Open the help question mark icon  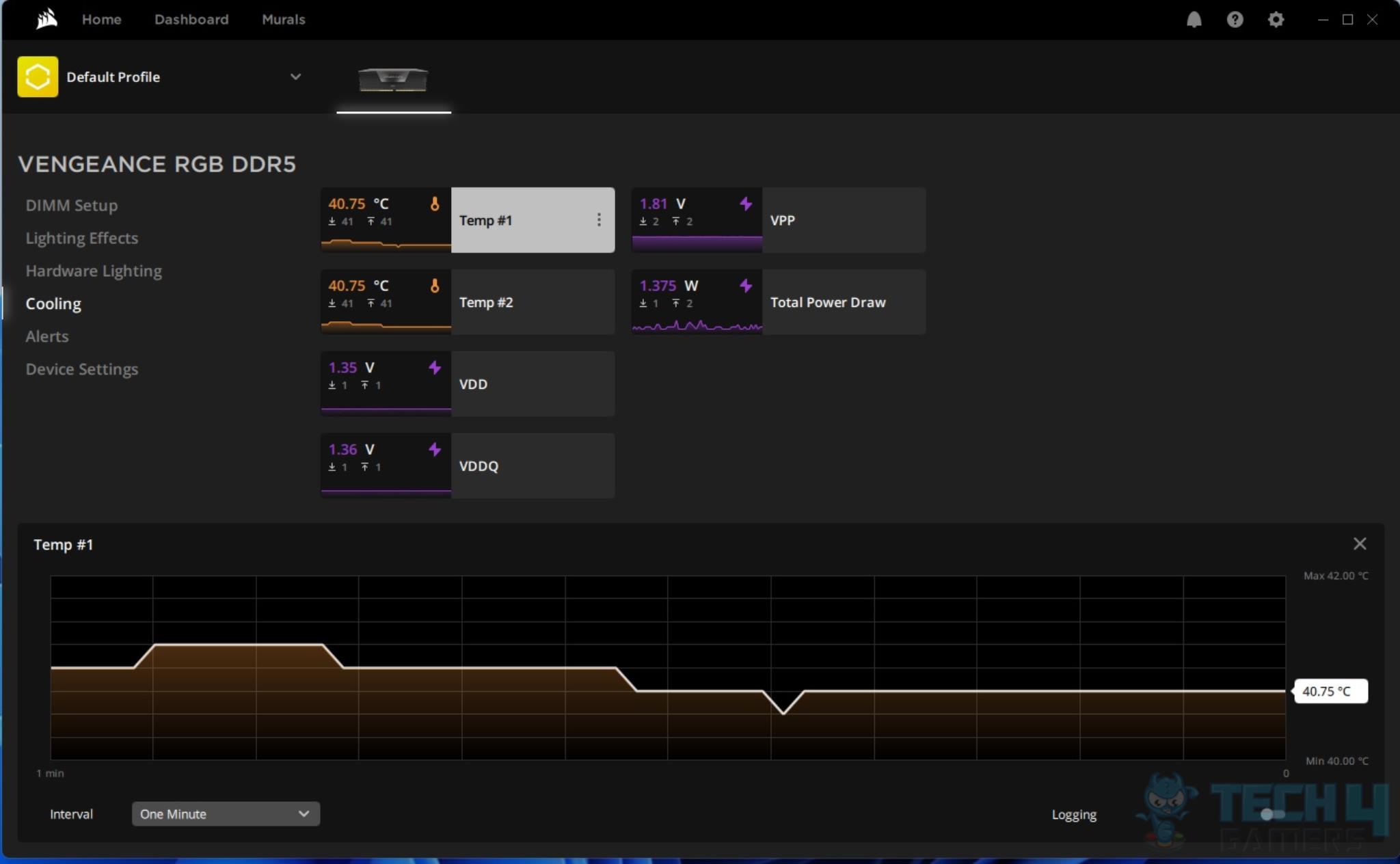(x=1235, y=19)
